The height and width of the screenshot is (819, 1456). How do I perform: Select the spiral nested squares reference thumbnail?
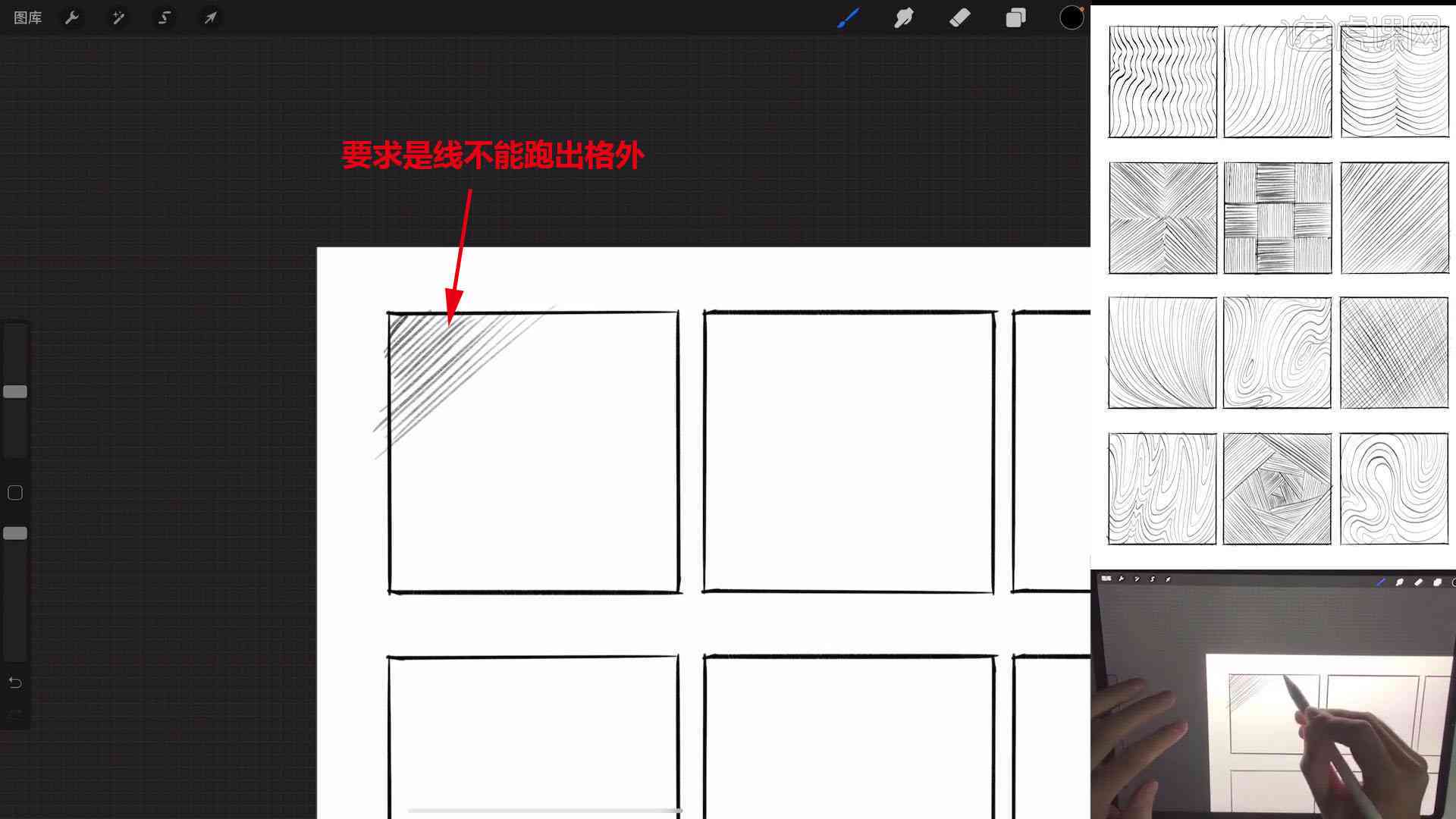pyautogui.click(x=1278, y=488)
